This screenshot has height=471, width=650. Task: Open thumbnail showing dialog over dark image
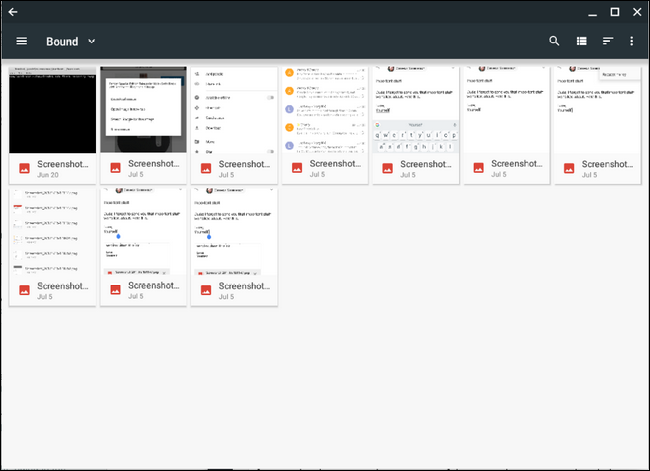pos(143,110)
